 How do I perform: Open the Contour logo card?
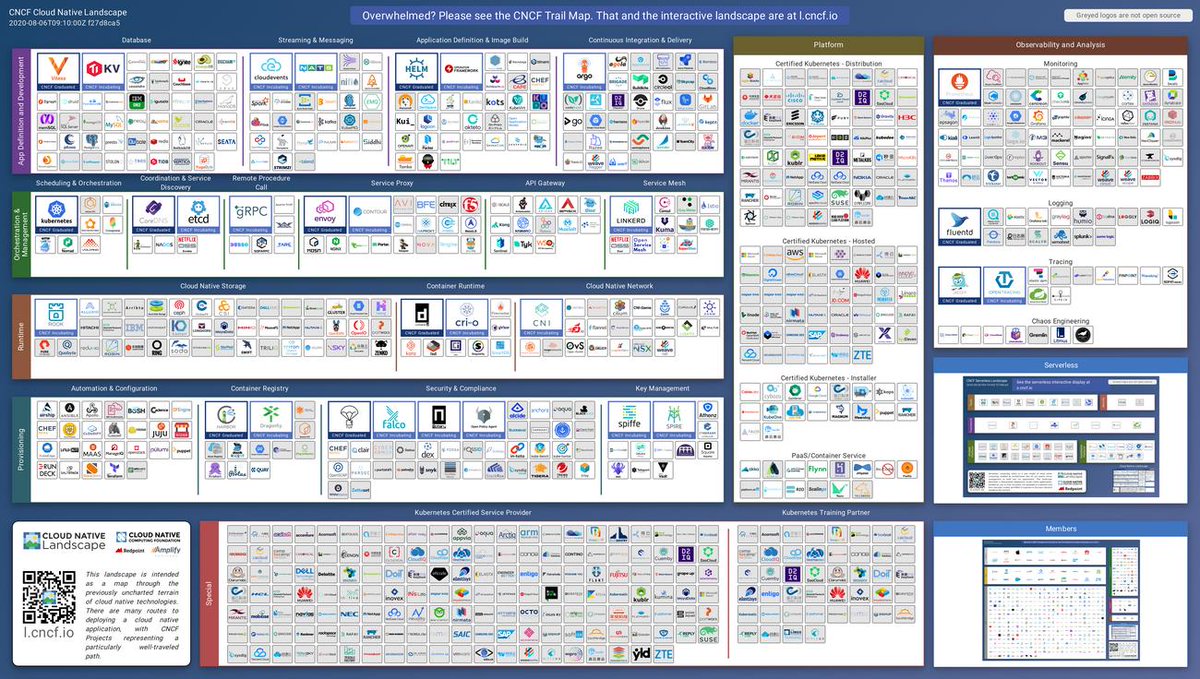(370, 214)
